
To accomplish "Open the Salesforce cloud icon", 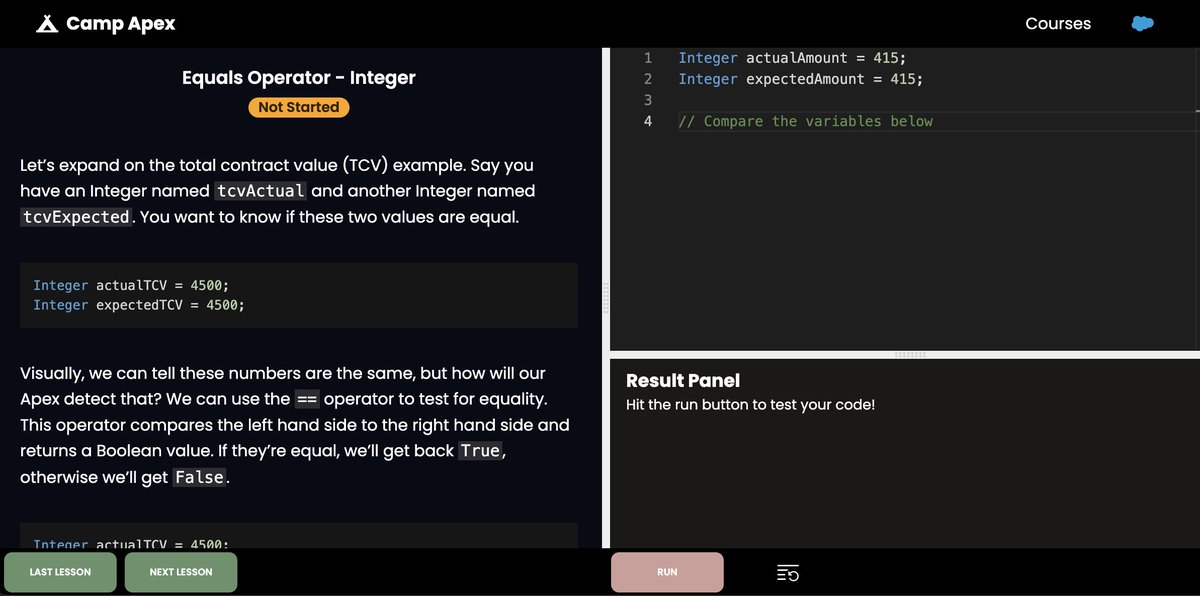I will [1143, 24].
